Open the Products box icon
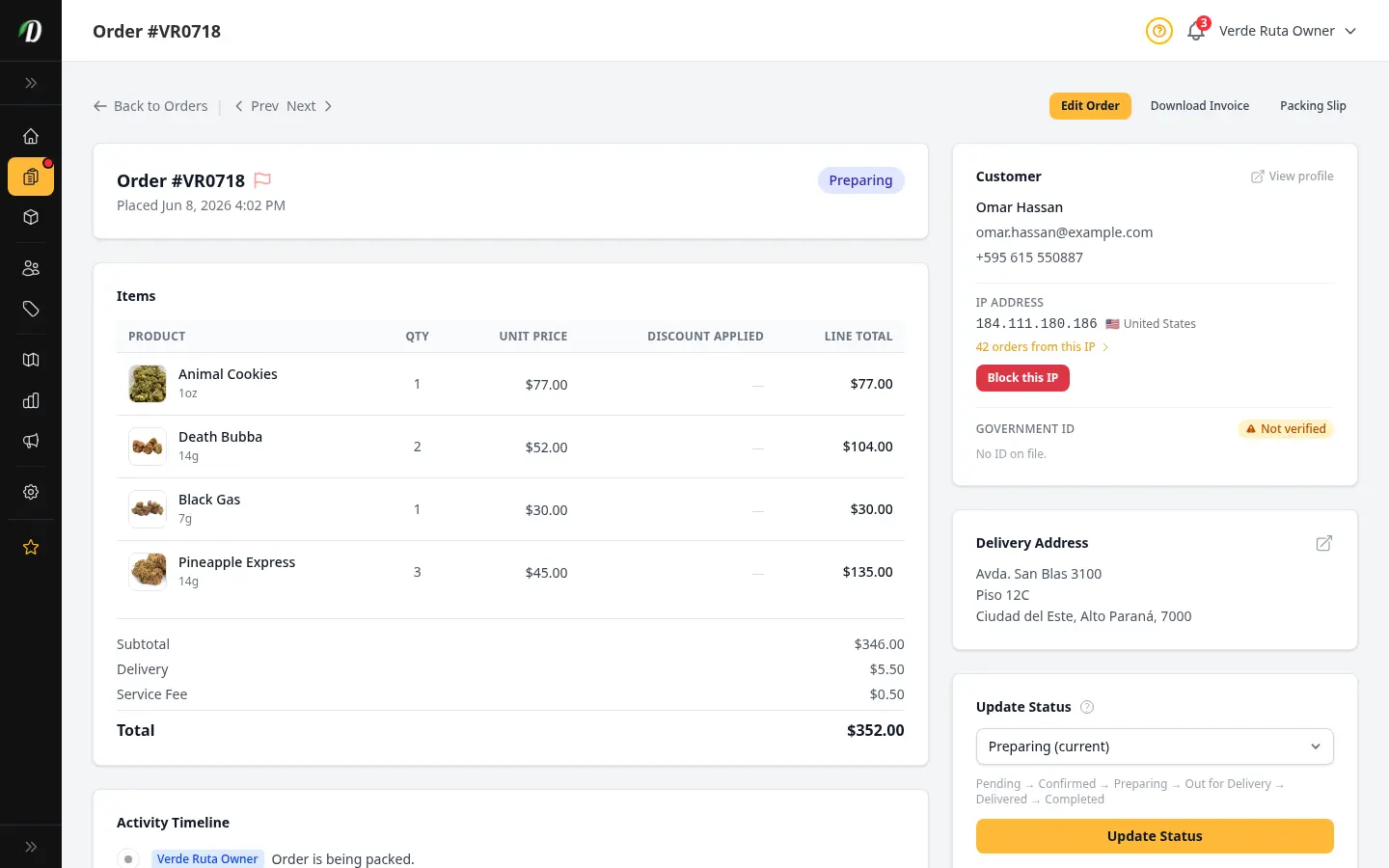 click(31, 217)
